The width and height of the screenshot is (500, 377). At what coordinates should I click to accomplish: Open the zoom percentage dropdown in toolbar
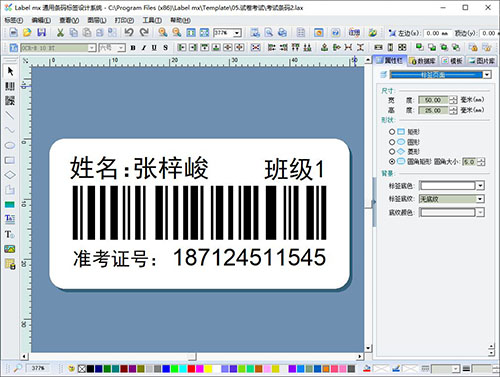click(237, 33)
